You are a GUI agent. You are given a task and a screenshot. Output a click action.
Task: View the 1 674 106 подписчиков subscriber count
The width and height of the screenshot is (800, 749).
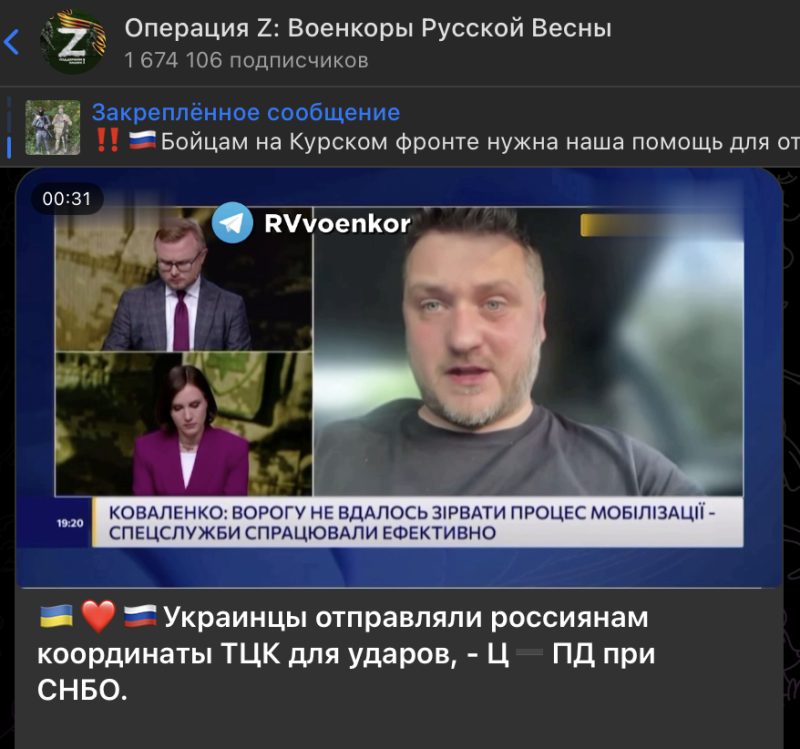tap(246, 60)
